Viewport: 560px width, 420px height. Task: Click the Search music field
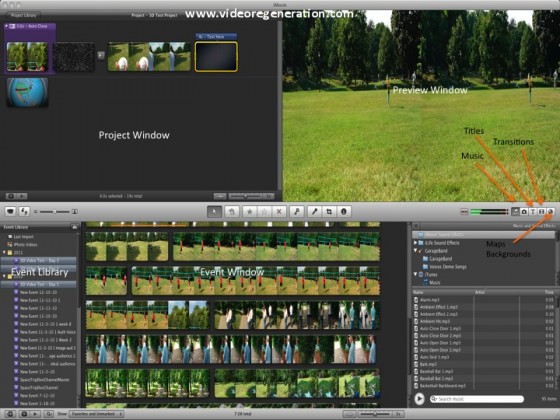pos(477,399)
